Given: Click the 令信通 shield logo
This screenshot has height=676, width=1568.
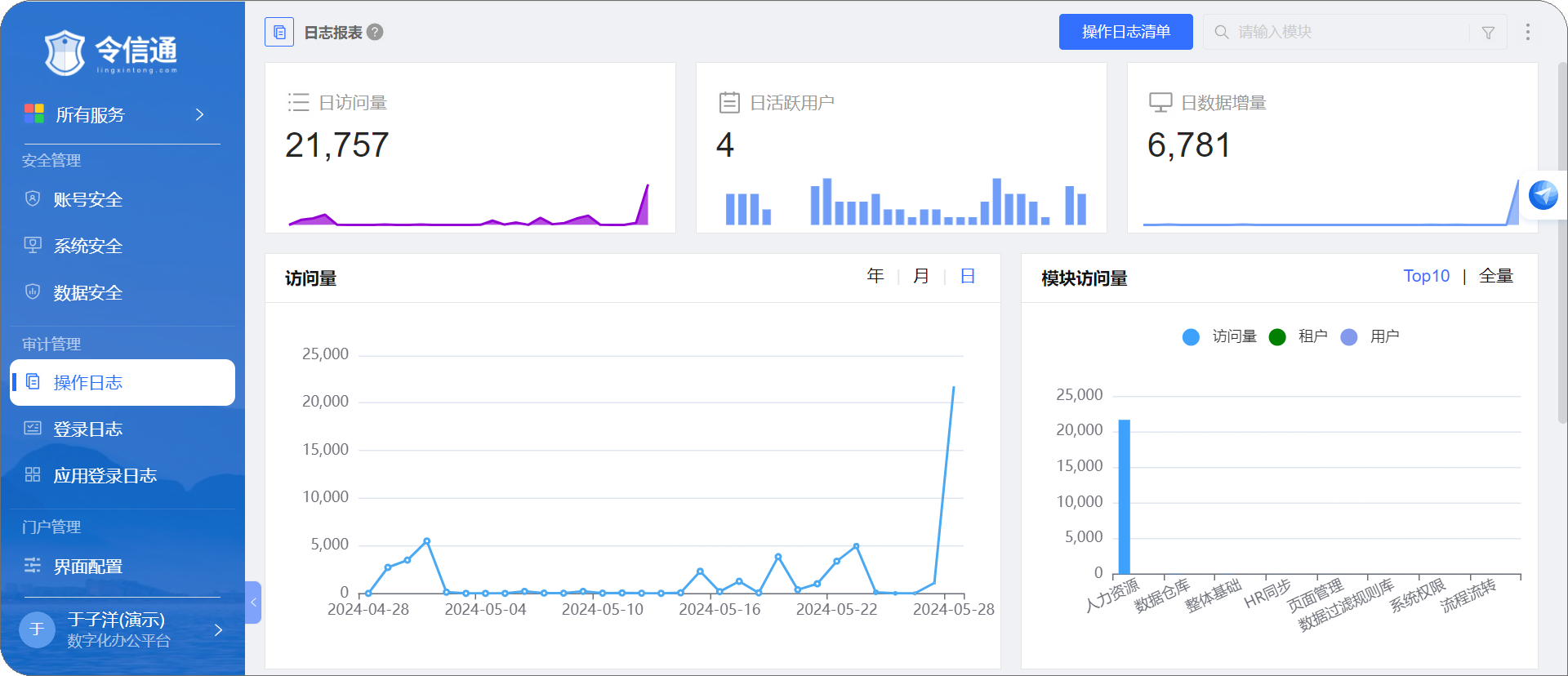Looking at the screenshot, I should pyautogui.click(x=65, y=53).
